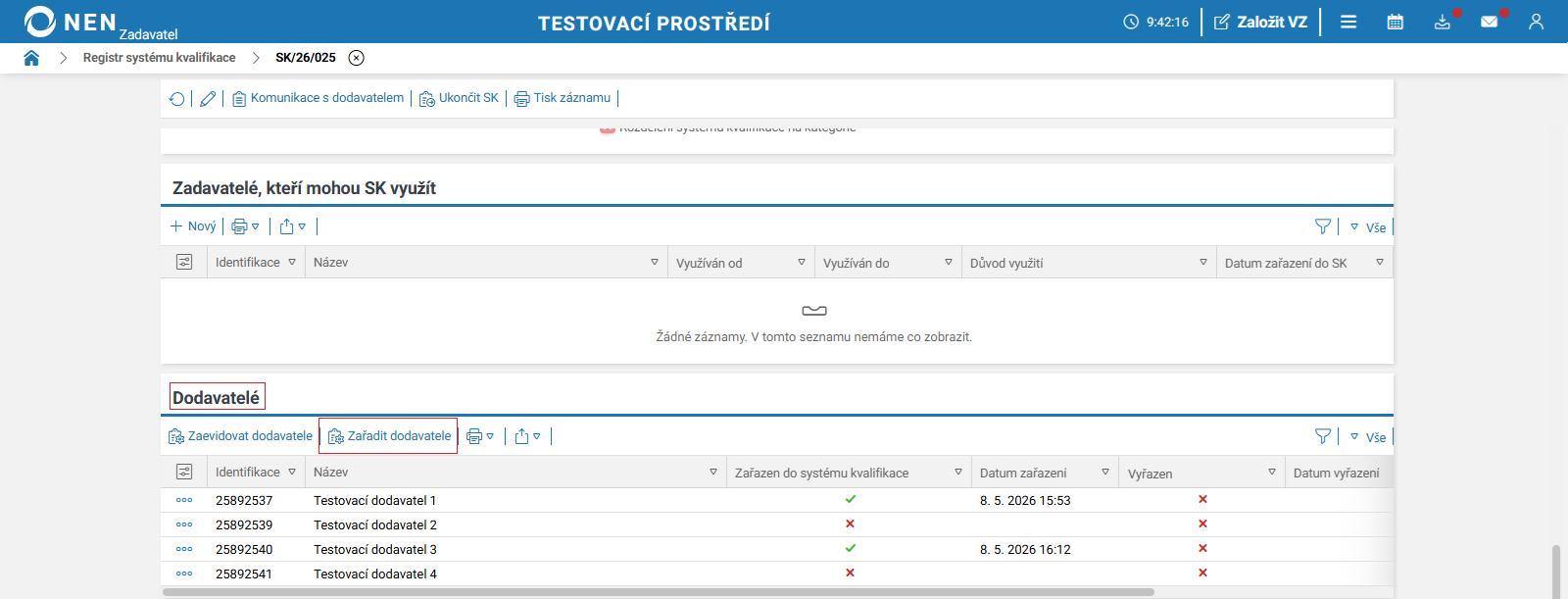Open Využíván od column filter

click(x=802, y=263)
